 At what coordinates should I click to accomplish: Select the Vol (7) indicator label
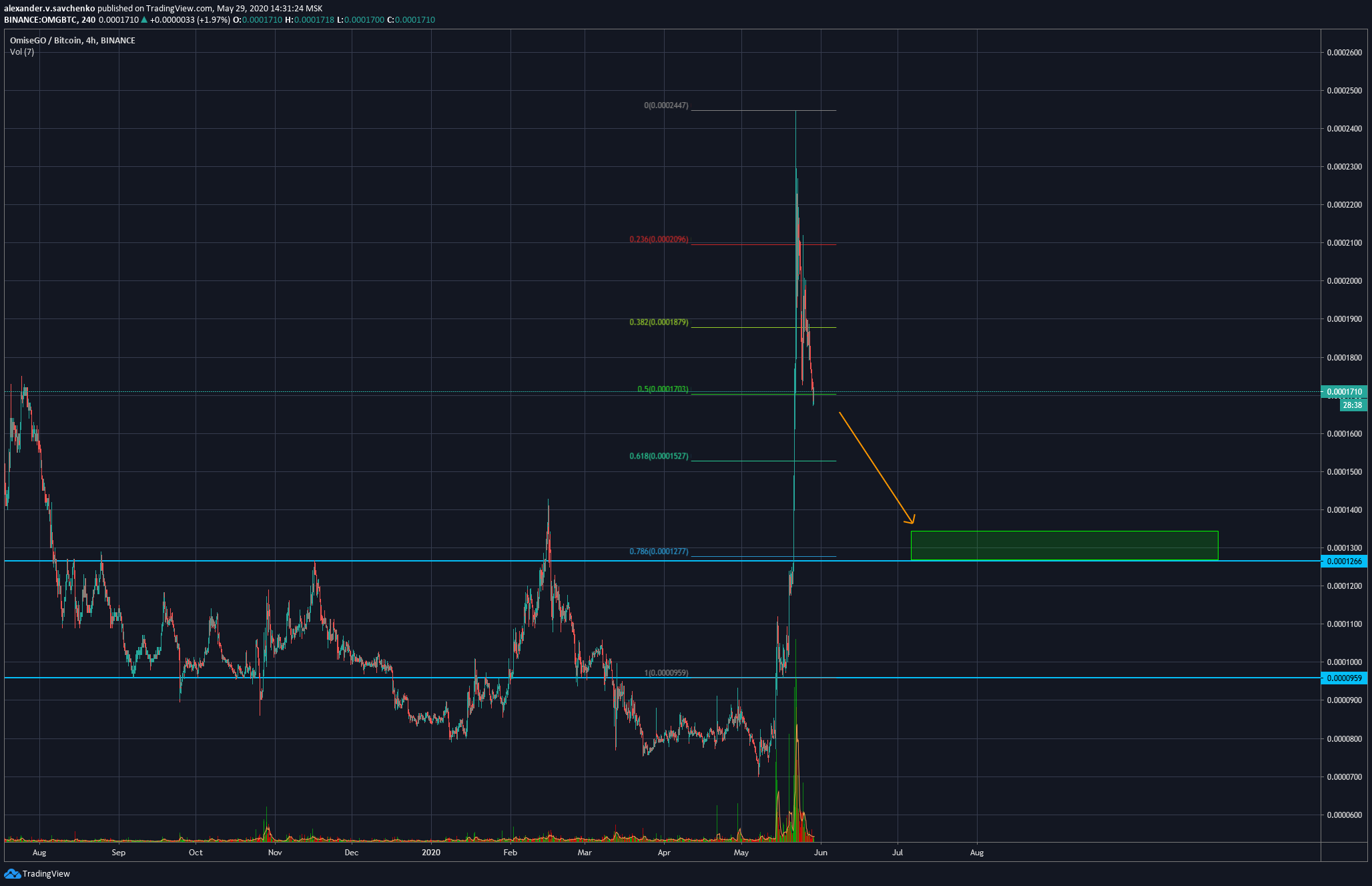point(22,52)
